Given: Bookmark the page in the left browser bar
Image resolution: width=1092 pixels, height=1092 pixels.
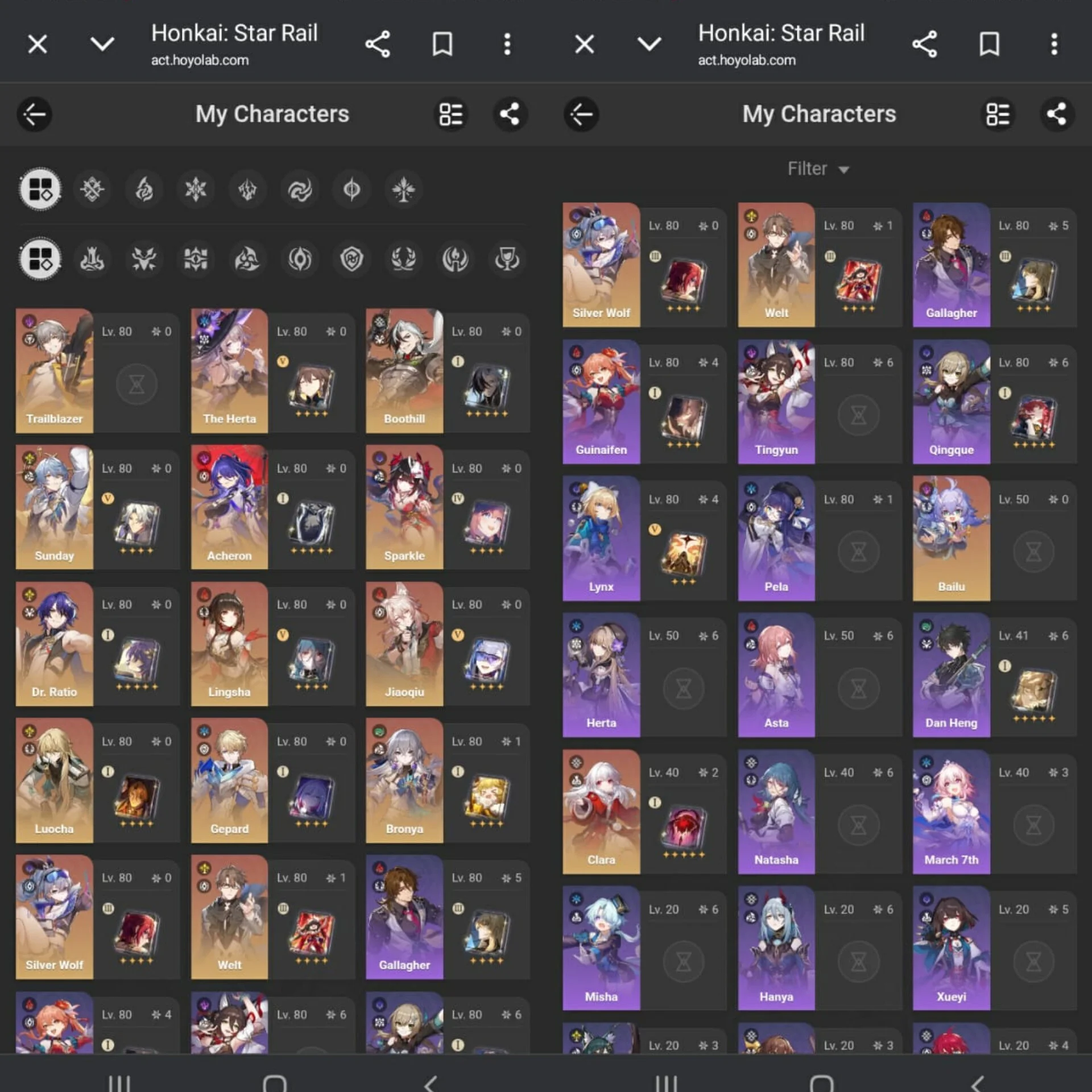Looking at the screenshot, I should [442, 44].
